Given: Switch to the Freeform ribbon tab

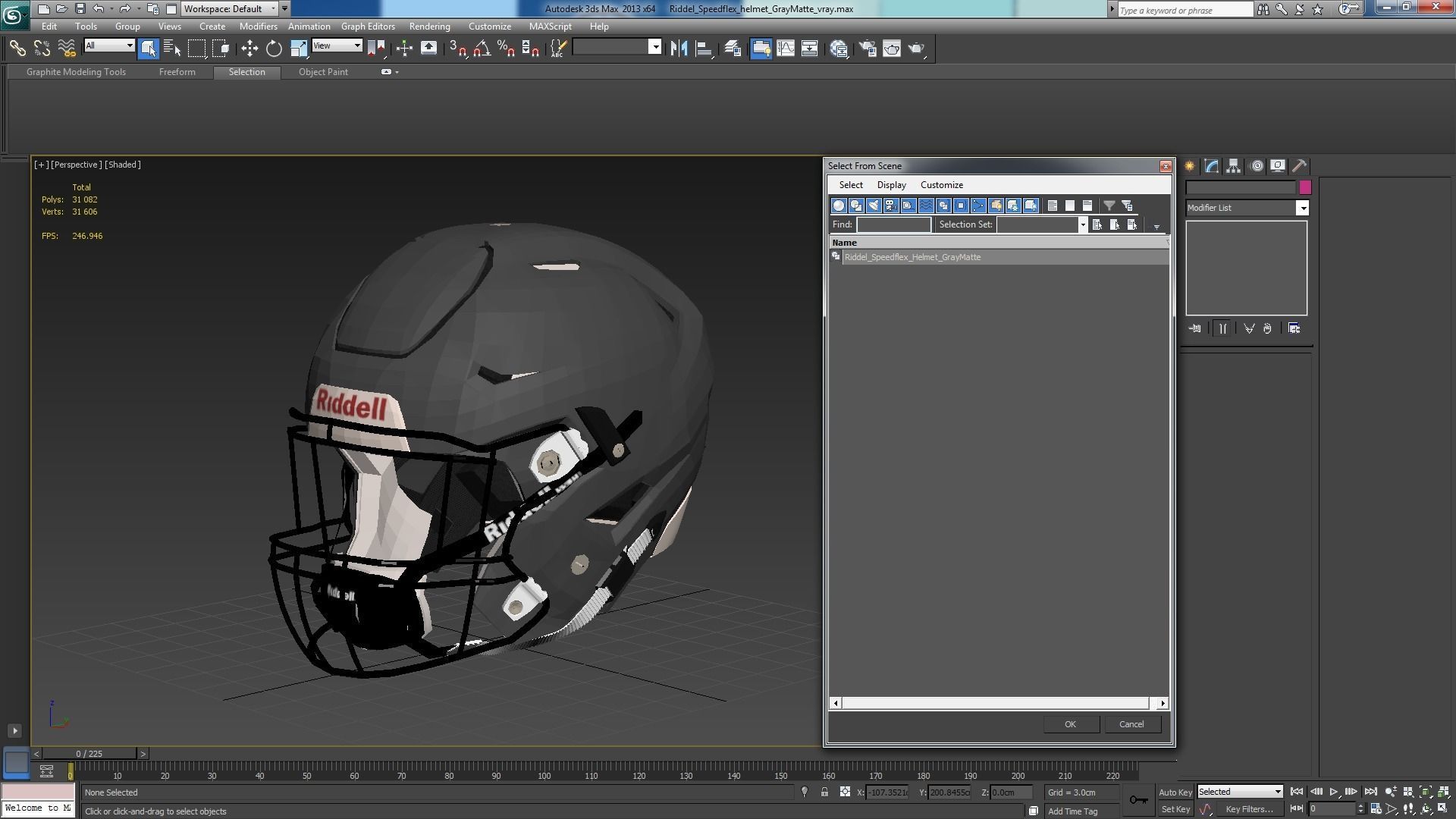Looking at the screenshot, I should pos(177,72).
